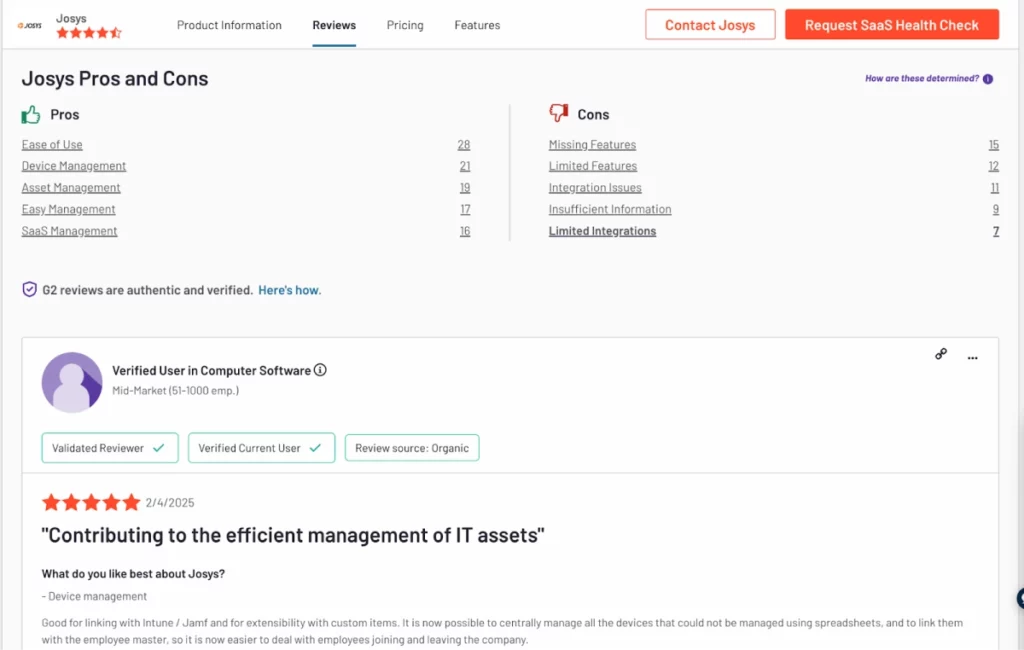Click count 12 next to Limited Features
The height and width of the screenshot is (650, 1024).
click(x=994, y=166)
